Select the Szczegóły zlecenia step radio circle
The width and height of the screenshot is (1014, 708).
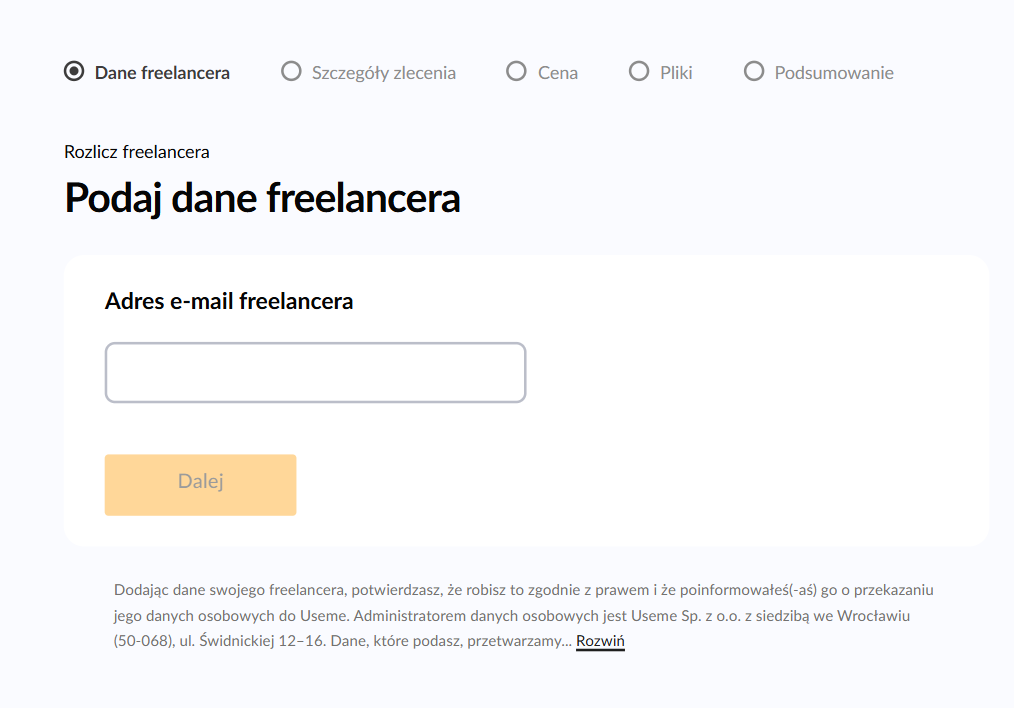click(x=291, y=72)
